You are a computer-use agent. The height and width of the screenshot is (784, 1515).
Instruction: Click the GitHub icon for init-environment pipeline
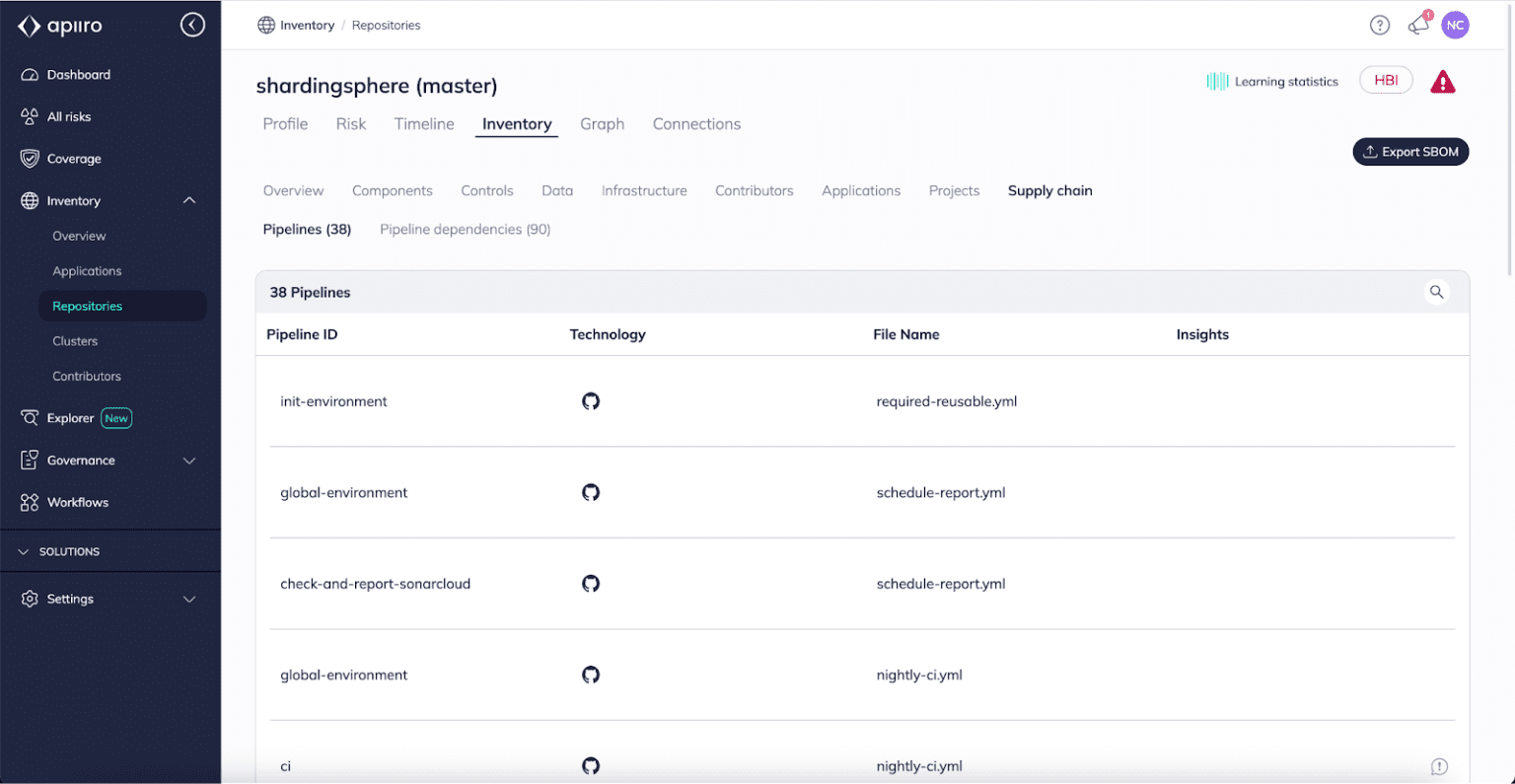(590, 401)
